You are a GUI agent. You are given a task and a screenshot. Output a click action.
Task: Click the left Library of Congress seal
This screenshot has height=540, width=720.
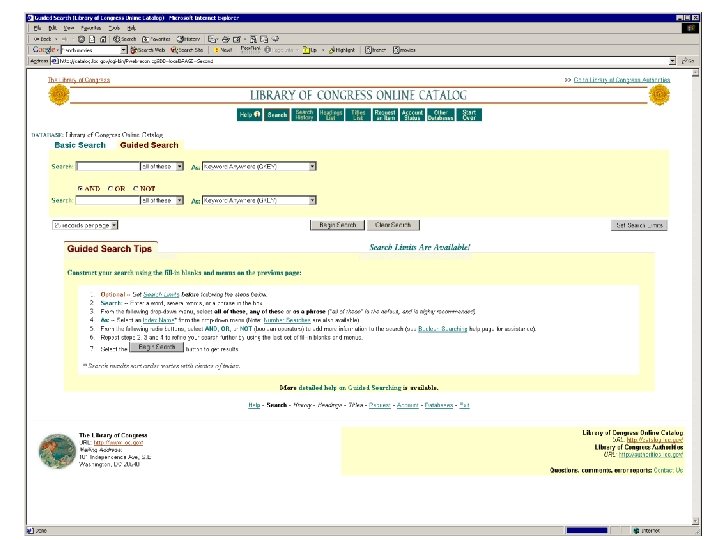[59, 95]
